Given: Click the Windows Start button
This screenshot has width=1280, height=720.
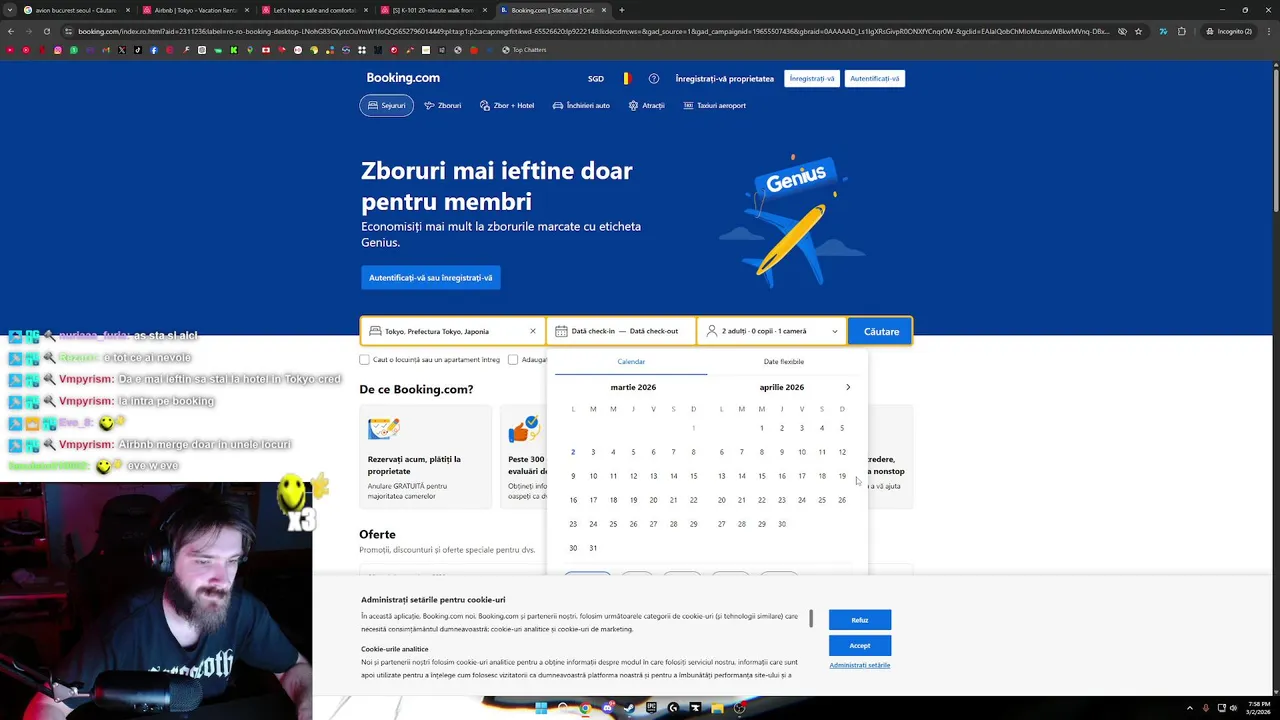Looking at the screenshot, I should (541, 708).
